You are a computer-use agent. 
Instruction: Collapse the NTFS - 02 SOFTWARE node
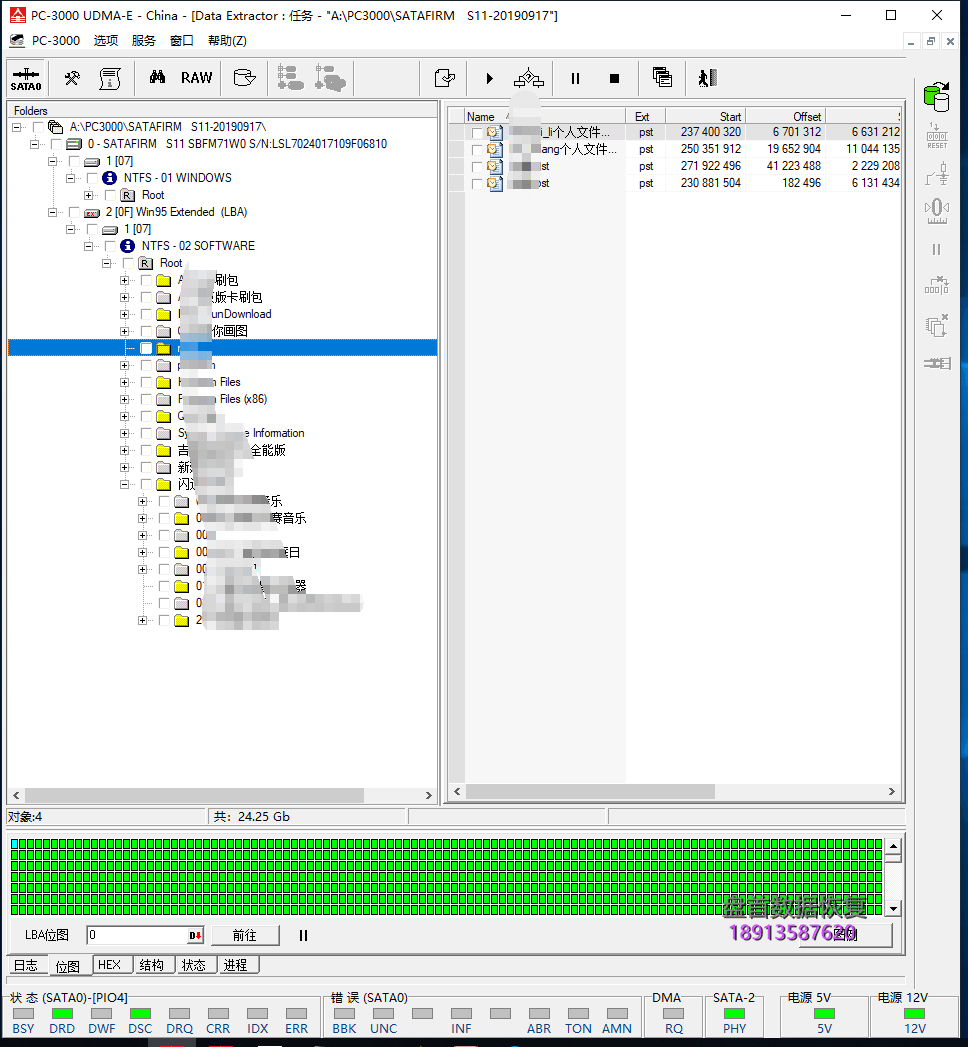point(89,246)
